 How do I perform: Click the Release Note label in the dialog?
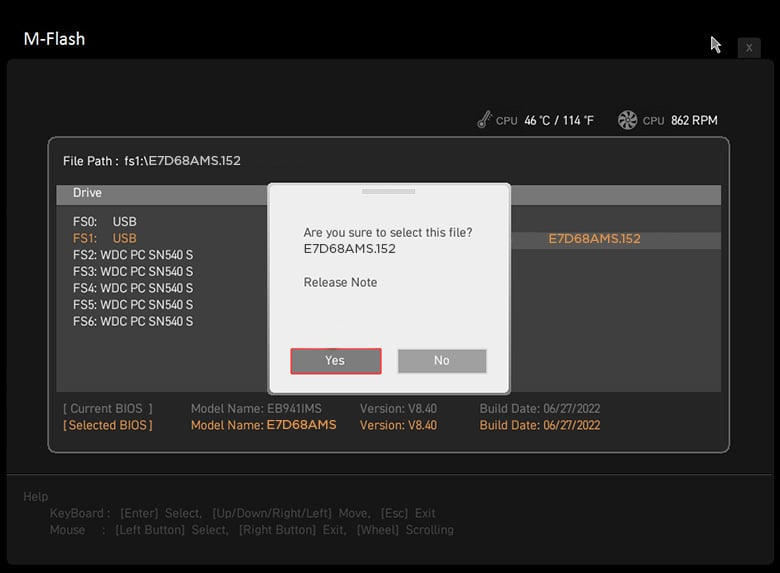tap(340, 283)
